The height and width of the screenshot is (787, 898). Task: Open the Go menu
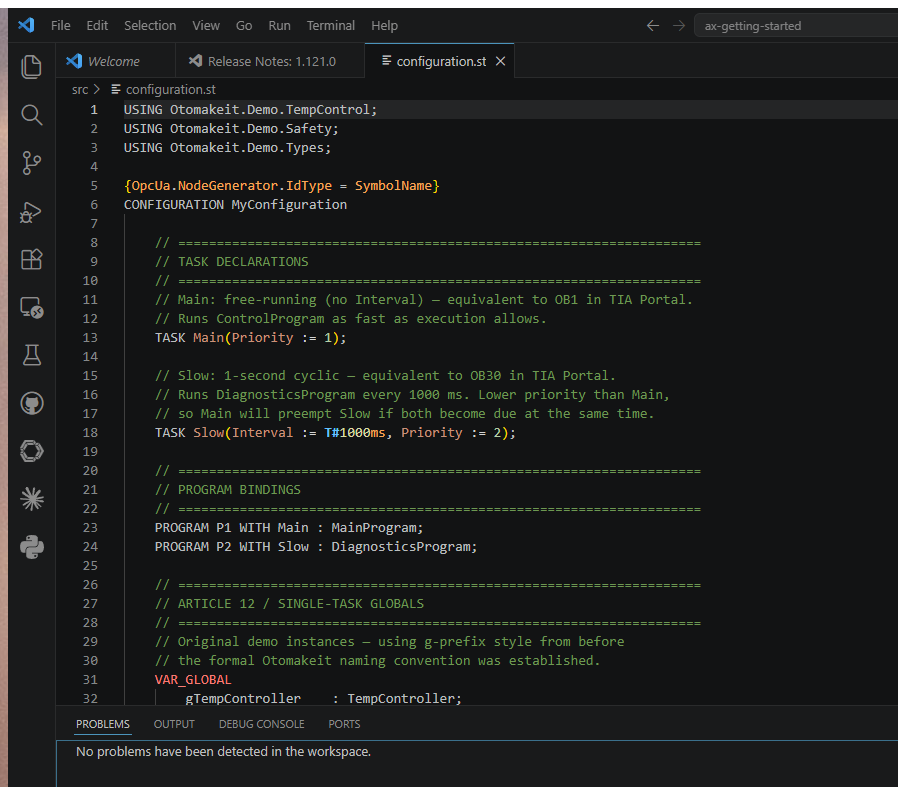(244, 26)
